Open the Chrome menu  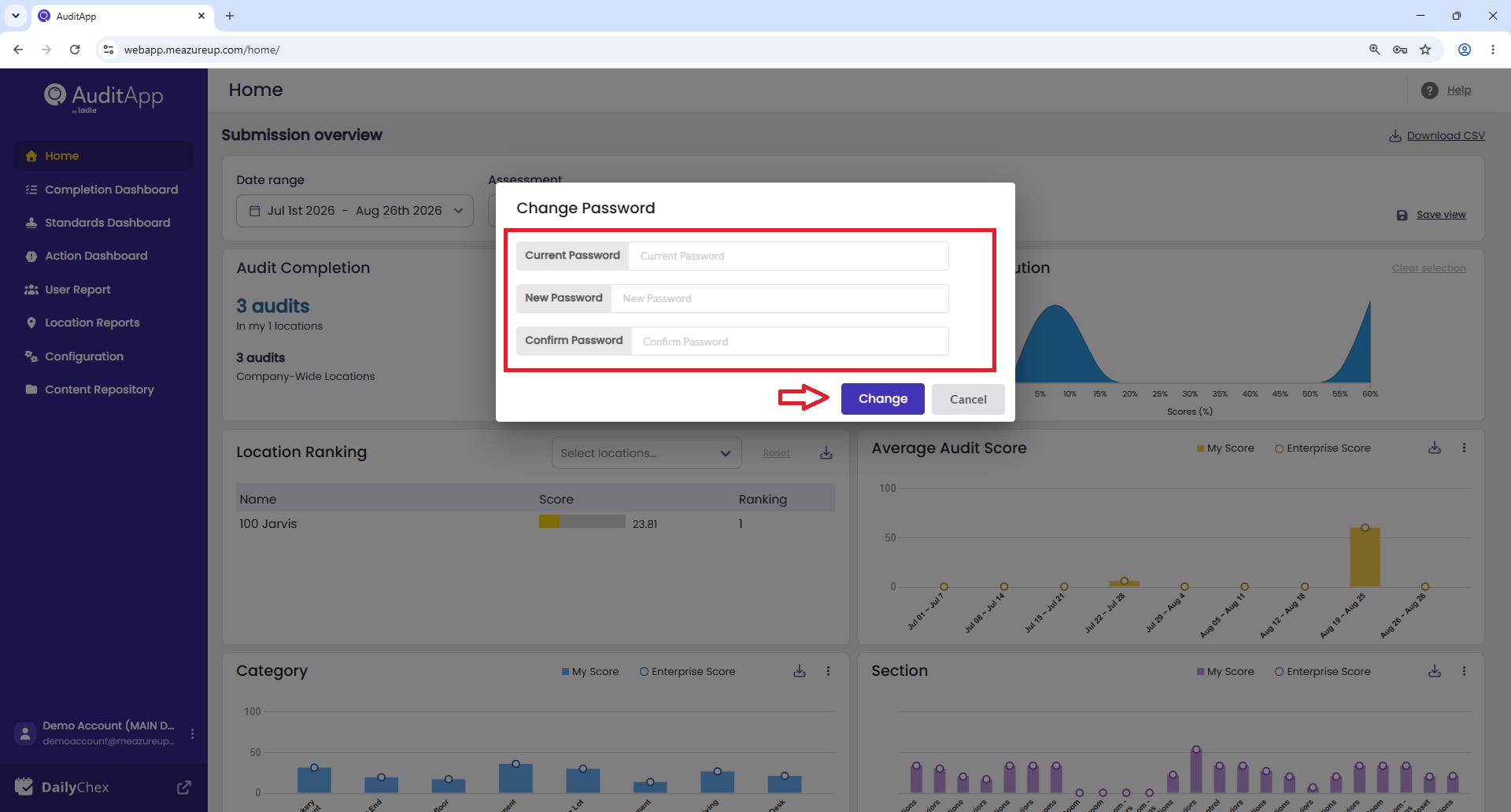pyautogui.click(x=1493, y=50)
